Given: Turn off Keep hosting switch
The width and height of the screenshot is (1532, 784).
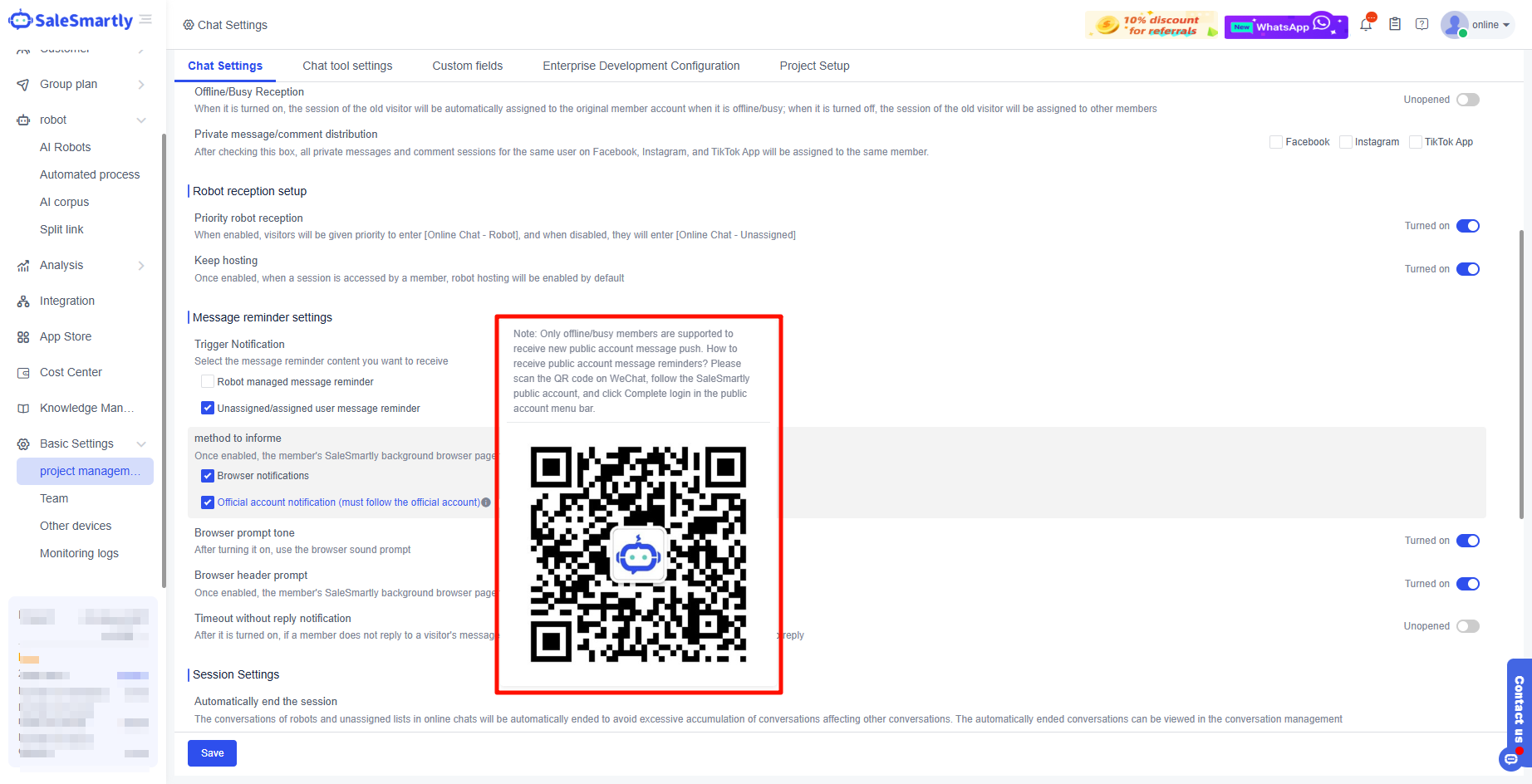Looking at the screenshot, I should [1468, 269].
